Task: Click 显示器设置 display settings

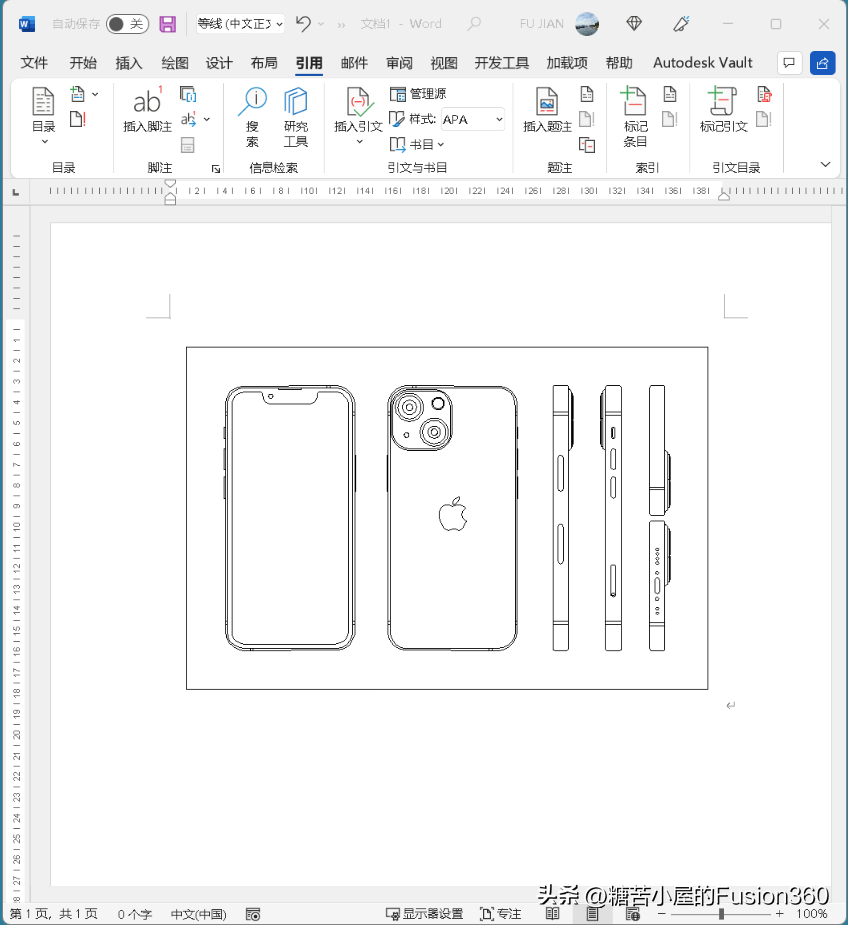Action: click(424, 914)
